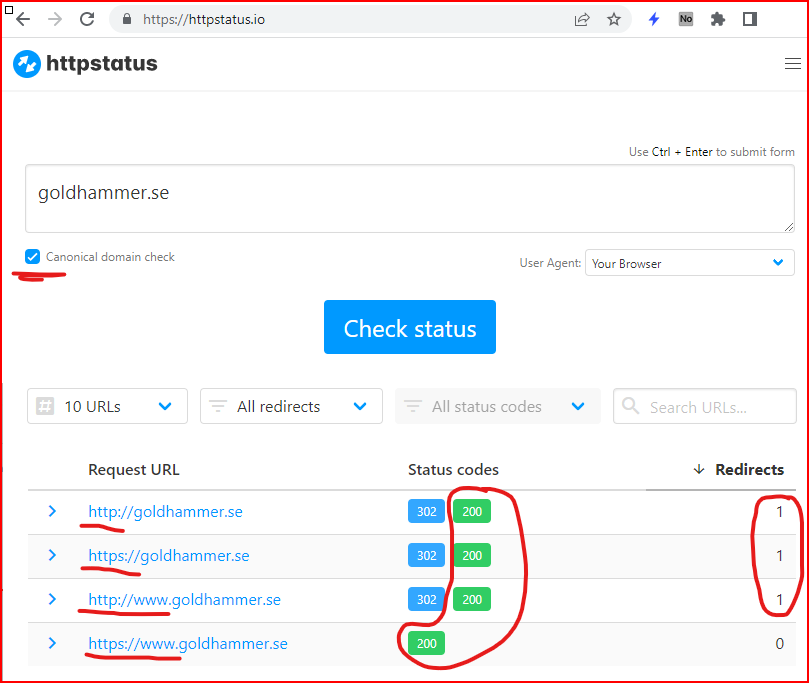Click the 200 badge for https://goldhammer.se

[472, 555]
